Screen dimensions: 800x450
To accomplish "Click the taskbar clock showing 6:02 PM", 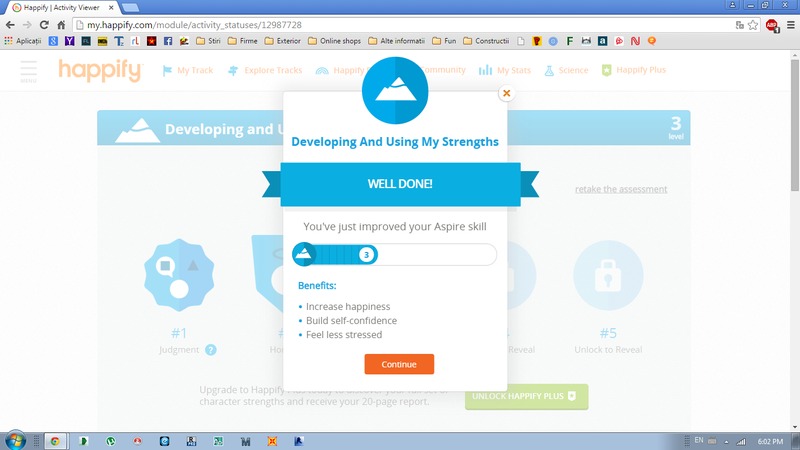I will [770, 441].
